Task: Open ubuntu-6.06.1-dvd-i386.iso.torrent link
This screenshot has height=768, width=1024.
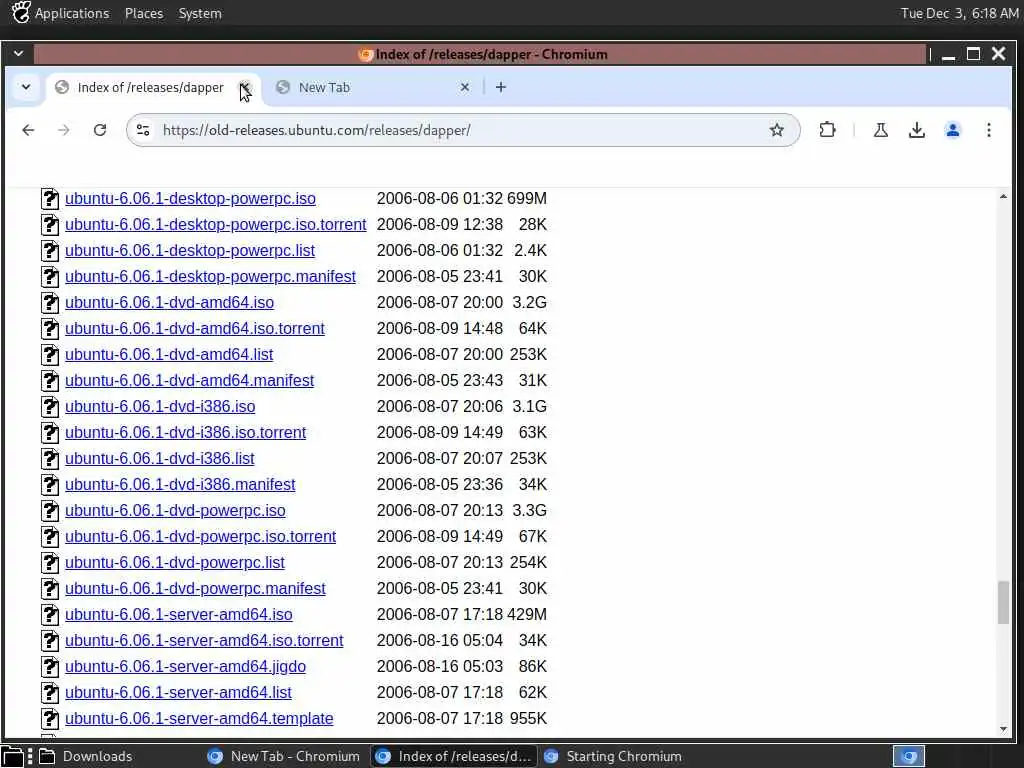Action: pos(185,432)
